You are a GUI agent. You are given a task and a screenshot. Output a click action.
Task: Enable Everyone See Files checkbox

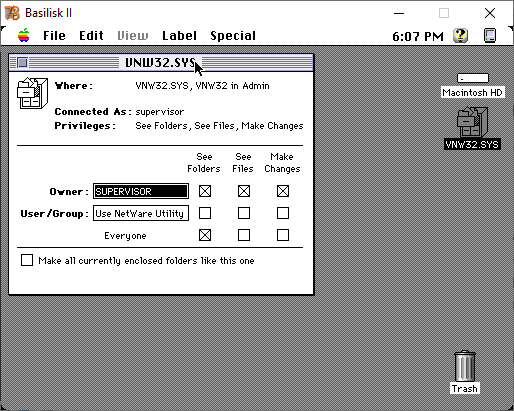(x=244, y=235)
